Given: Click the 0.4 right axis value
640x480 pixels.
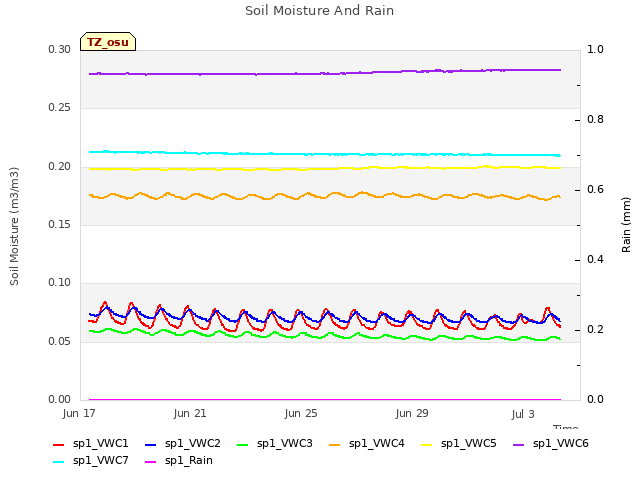Looking at the screenshot, I should pyautogui.click(x=595, y=260).
